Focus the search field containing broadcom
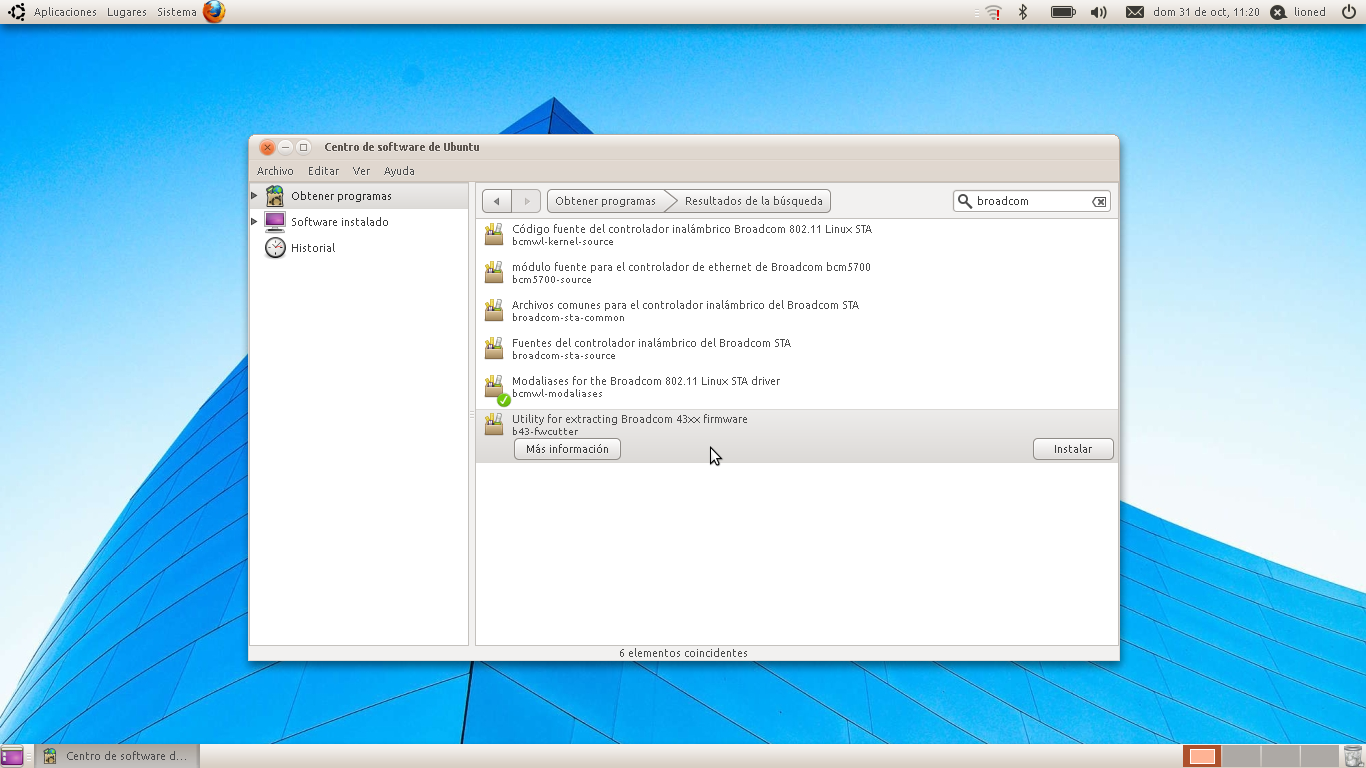 [x=1032, y=201]
